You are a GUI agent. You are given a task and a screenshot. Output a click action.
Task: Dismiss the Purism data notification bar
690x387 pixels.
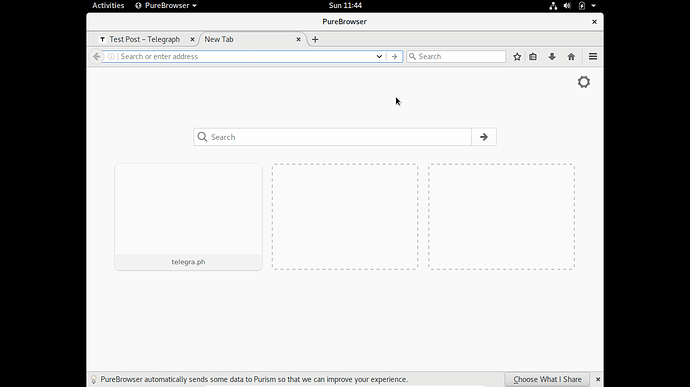598,379
